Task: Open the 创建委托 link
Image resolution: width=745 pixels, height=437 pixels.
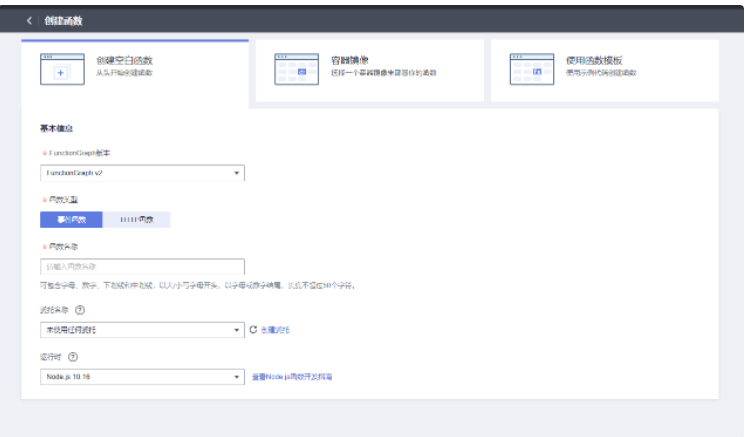Action: (x=275, y=330)
